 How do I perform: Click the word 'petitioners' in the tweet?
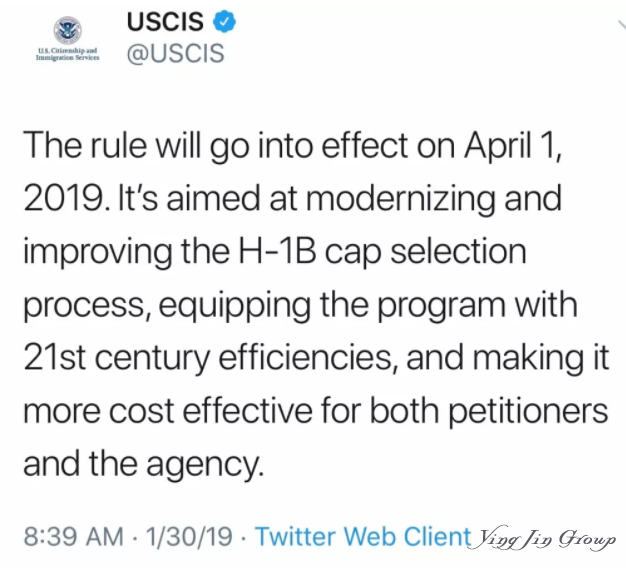[529, 413]
